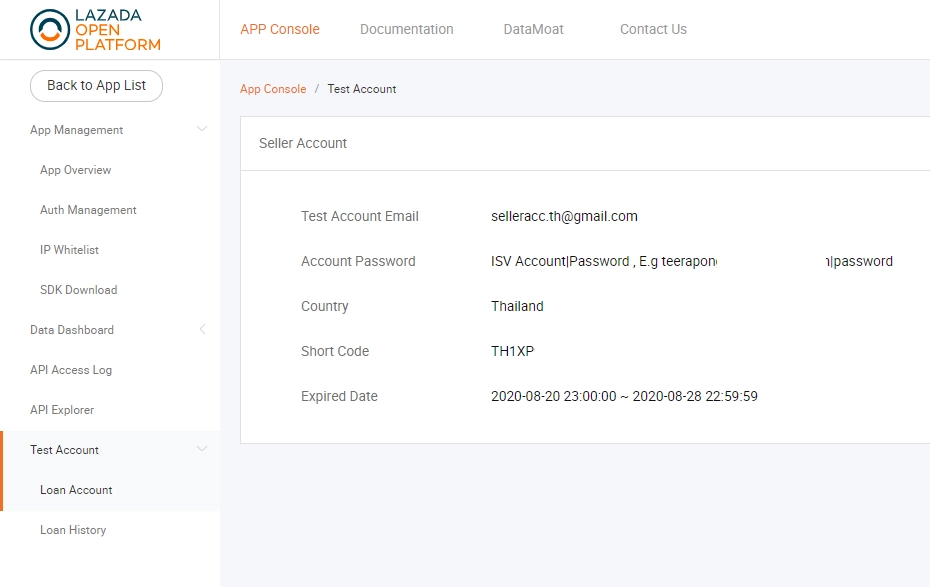Select App Management sidebar section
This screenshot has width=930, height=587.
tap(77, 130)
